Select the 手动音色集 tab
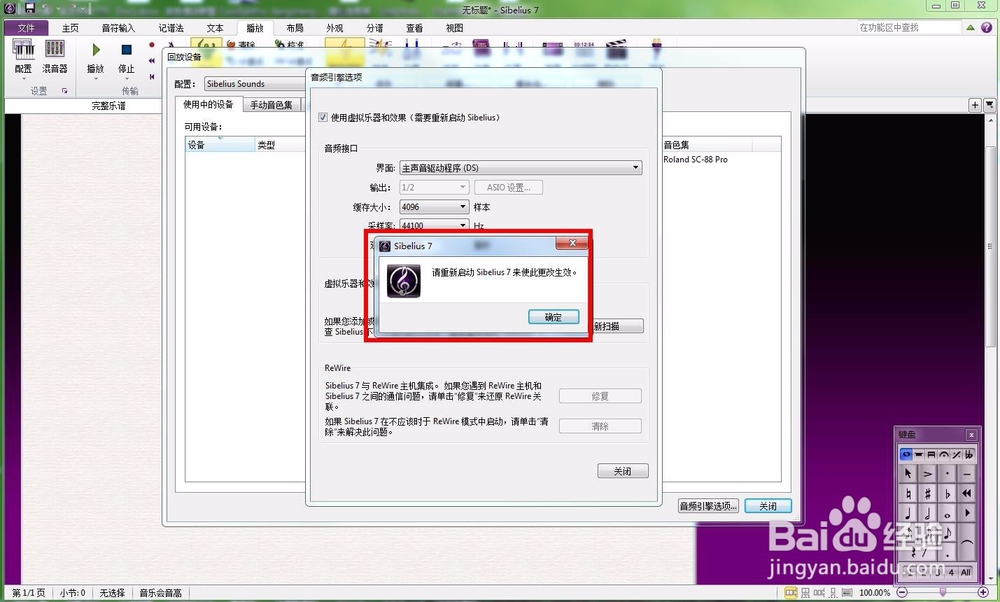Image resolution: width=1000 pixels, height=602 pixels. point(271,105)
